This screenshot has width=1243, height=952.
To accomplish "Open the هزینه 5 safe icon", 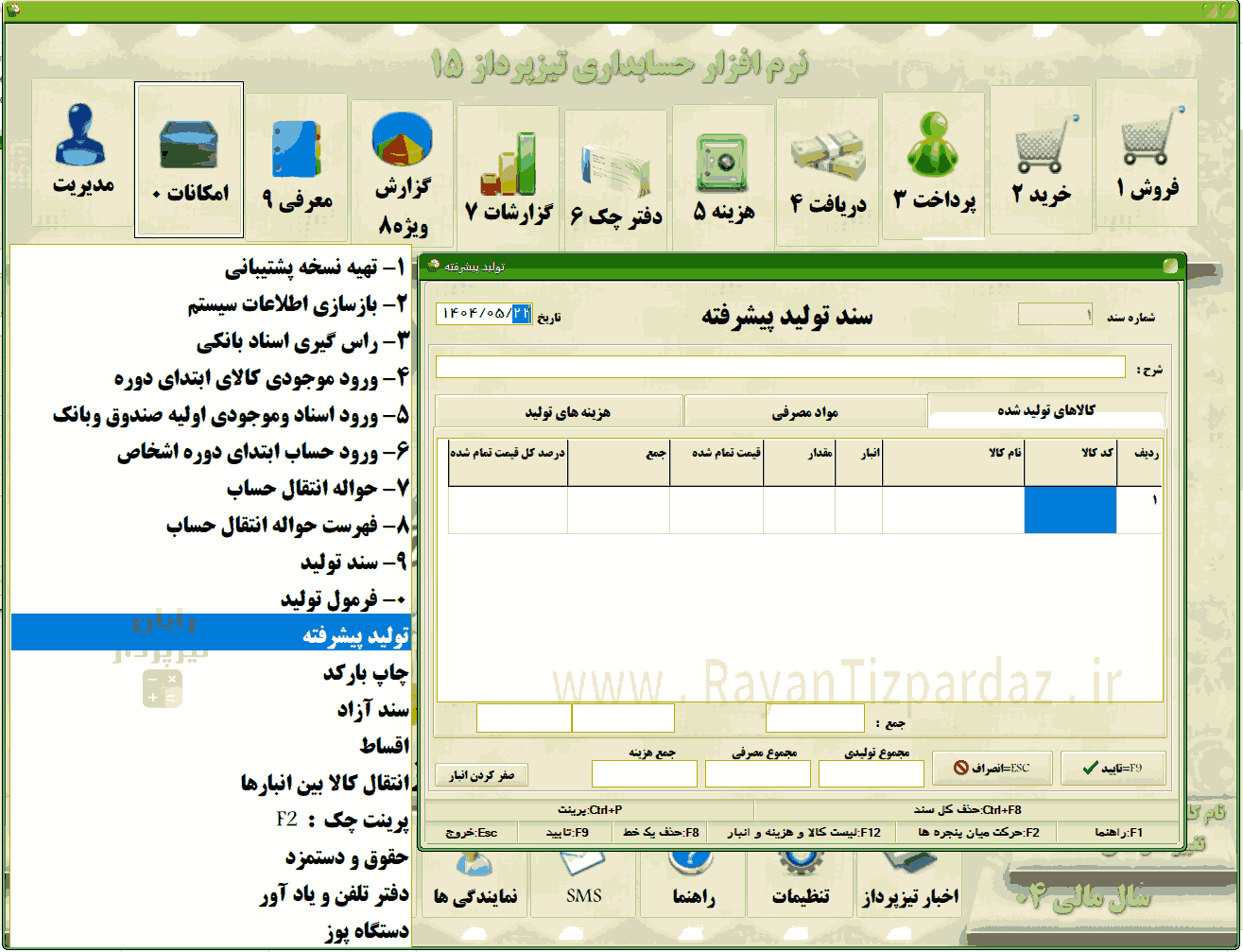I will (x=723, y=177).
